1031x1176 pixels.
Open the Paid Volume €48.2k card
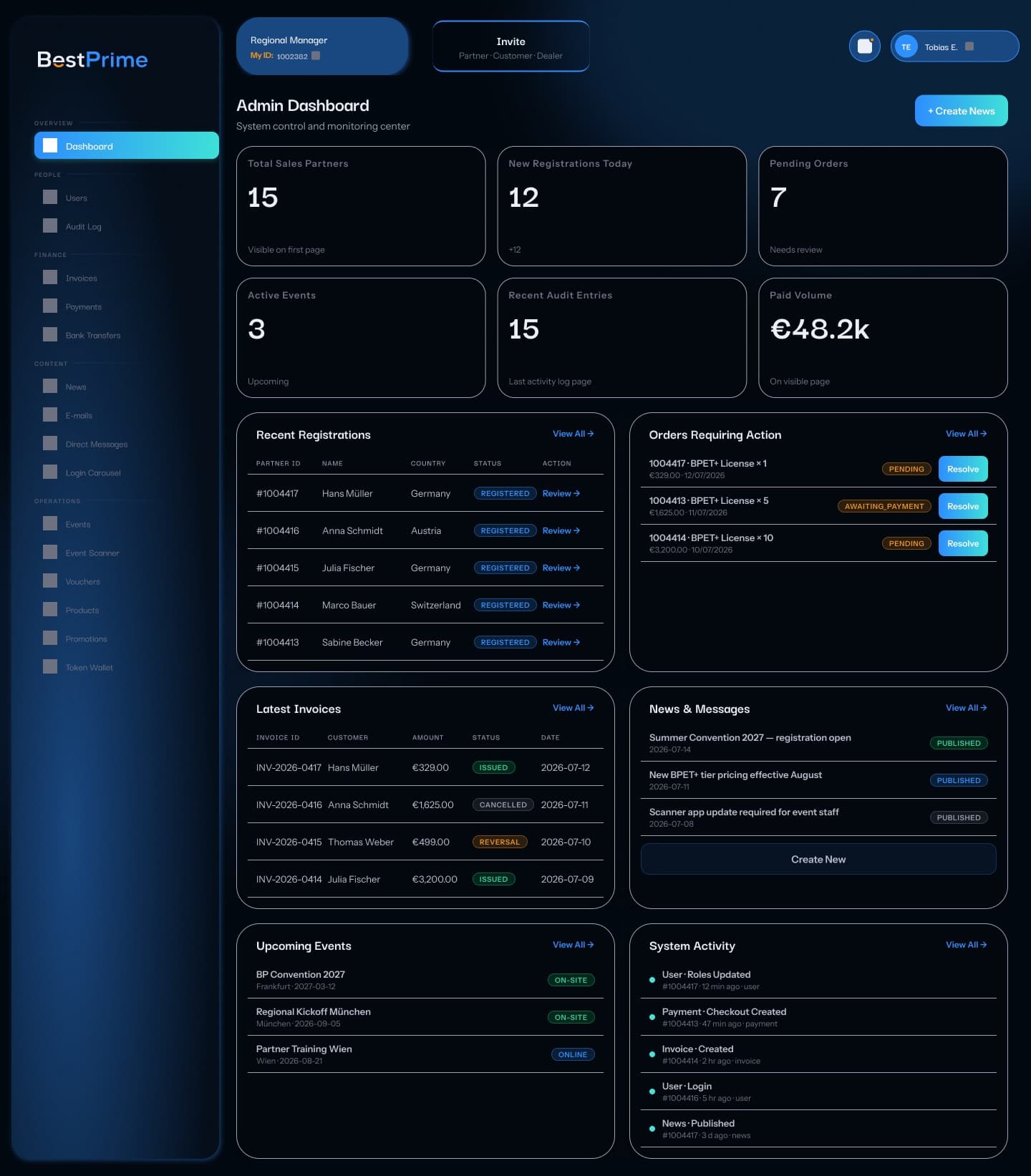(x=883, y=338)
